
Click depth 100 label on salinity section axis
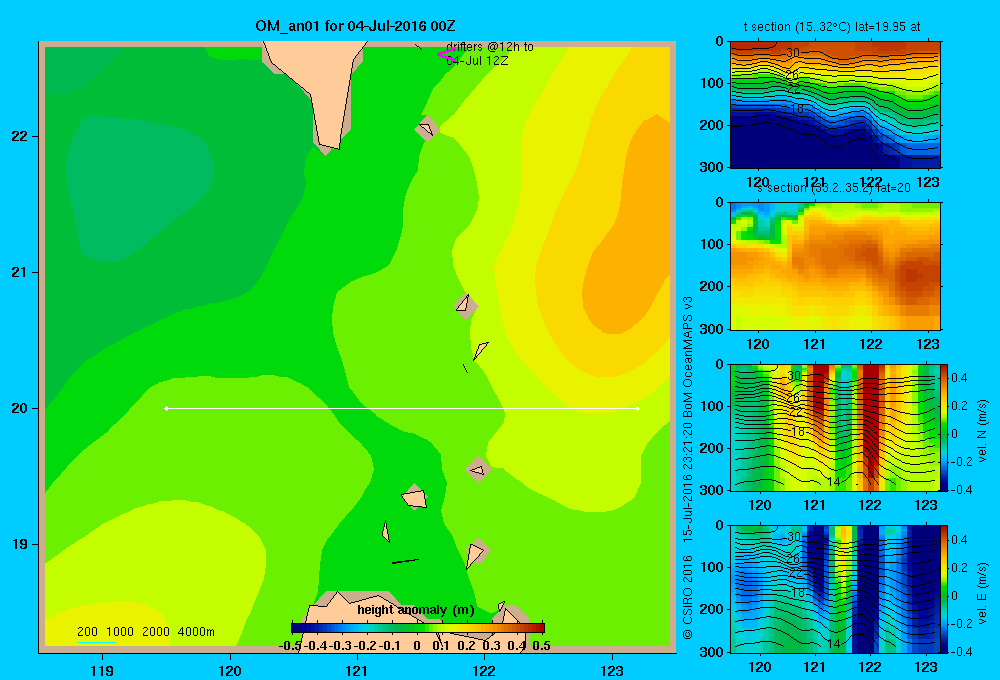click(x=712, y=244)
